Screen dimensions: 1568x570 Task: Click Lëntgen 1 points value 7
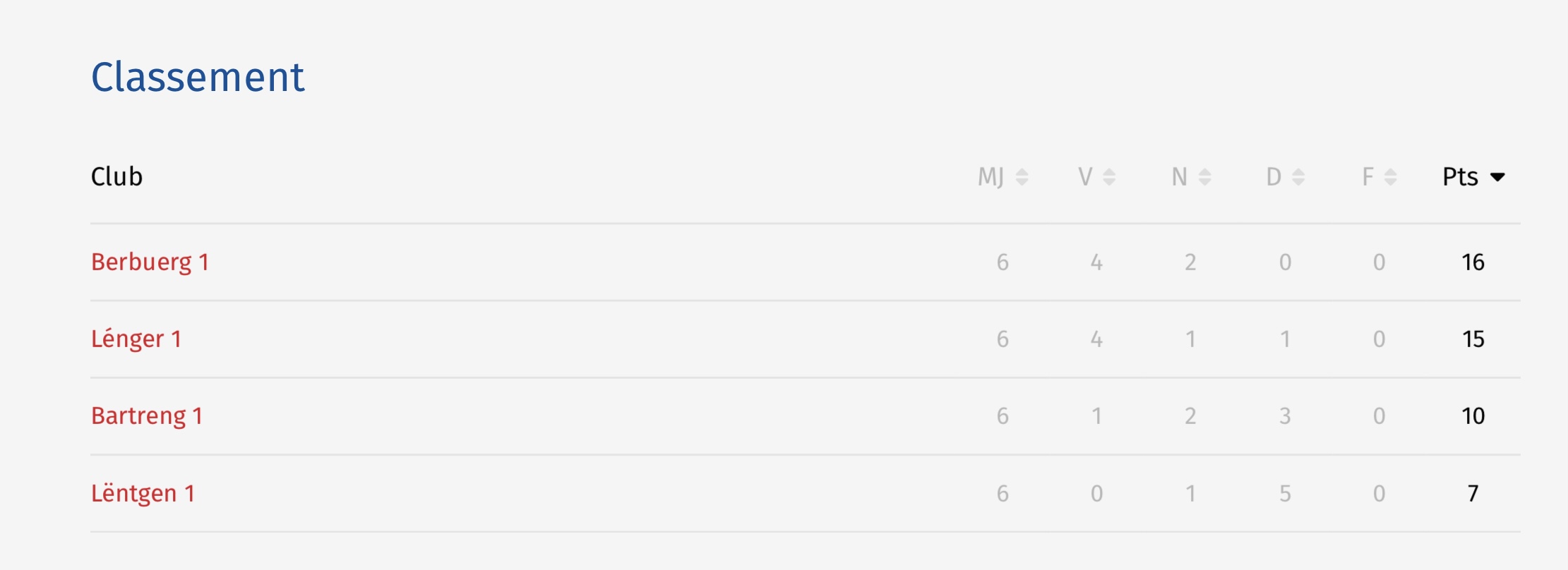[1473, 493]
